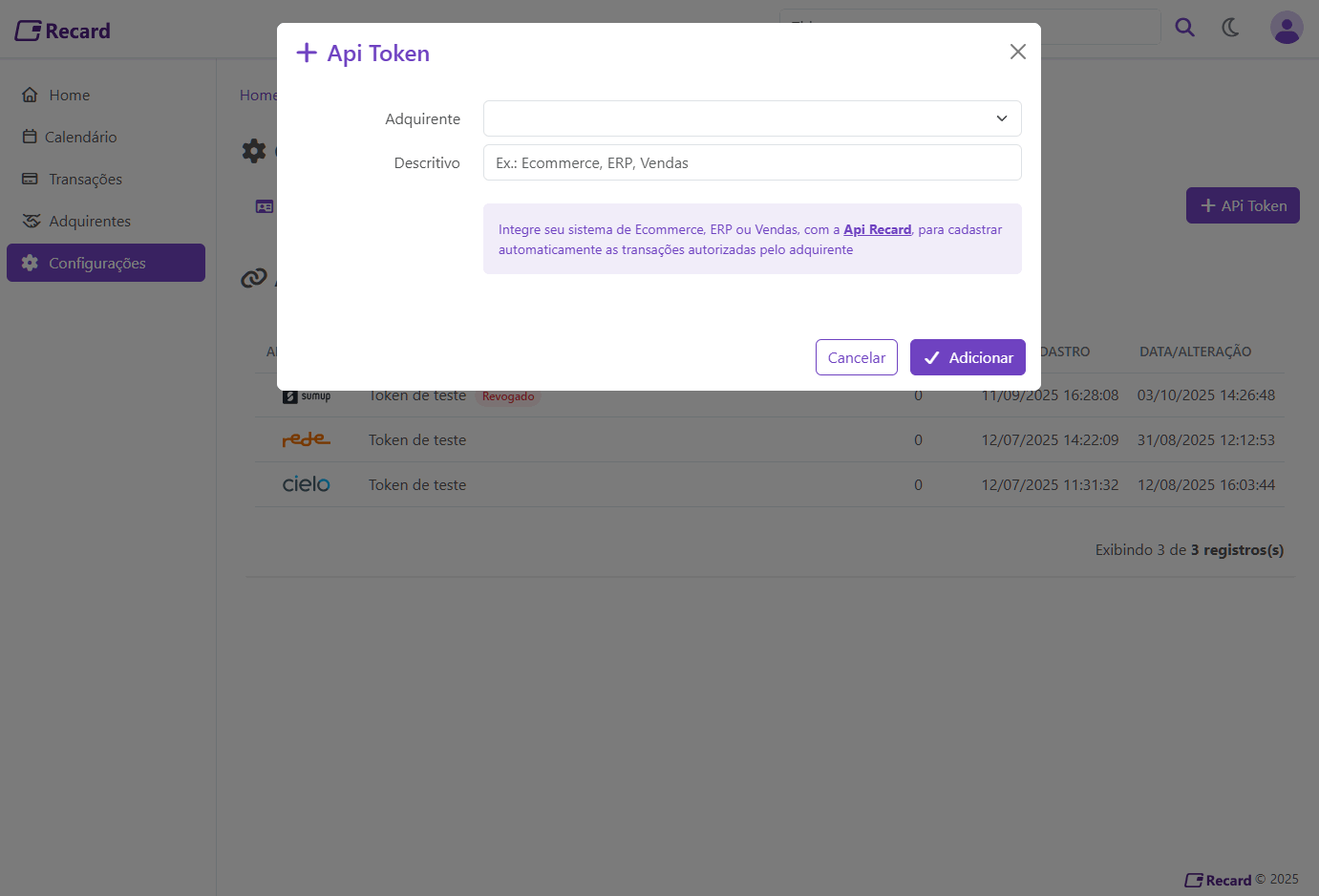Click the SumUp logo in table
The height and width of the screenshot is (896, 1319).
click(306, 396)
